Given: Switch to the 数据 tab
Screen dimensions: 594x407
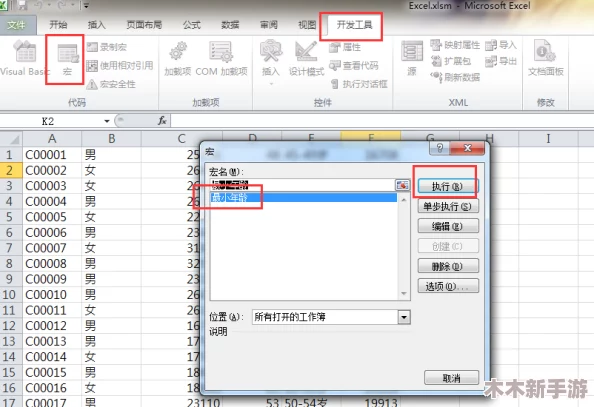Looking at the screenshot, I should (x=230, y=25).
